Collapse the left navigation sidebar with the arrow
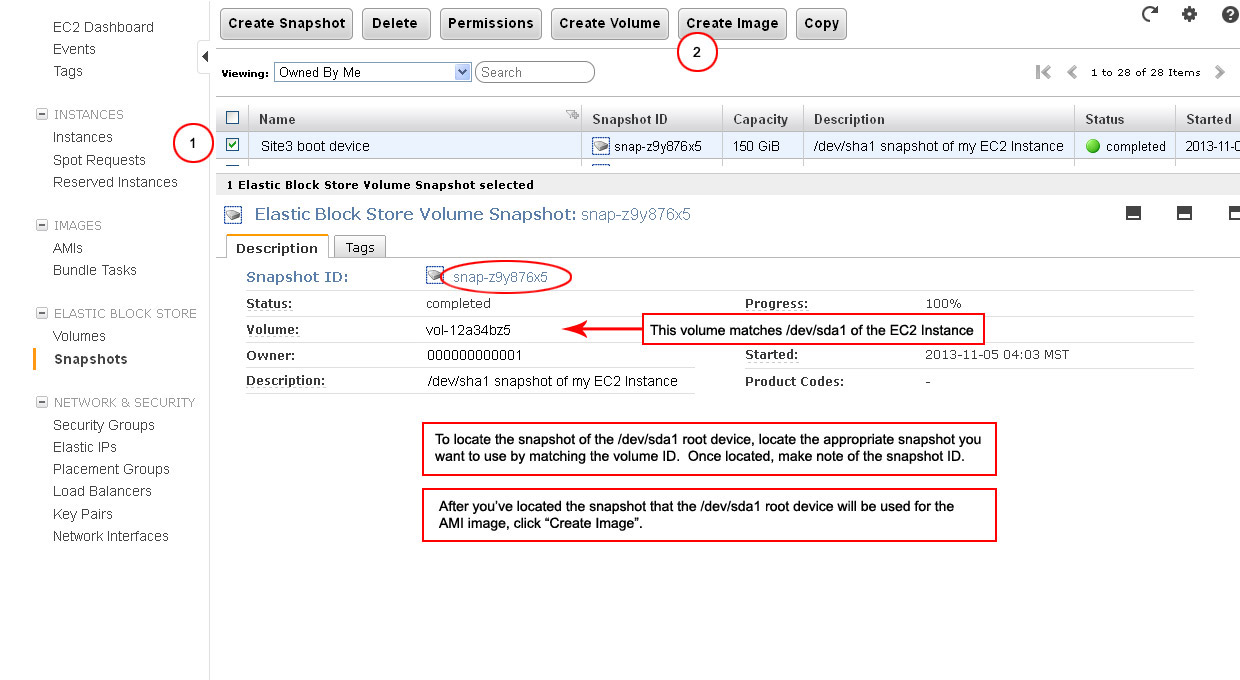Screen dimensions: 1240x680 click(204, 57)
